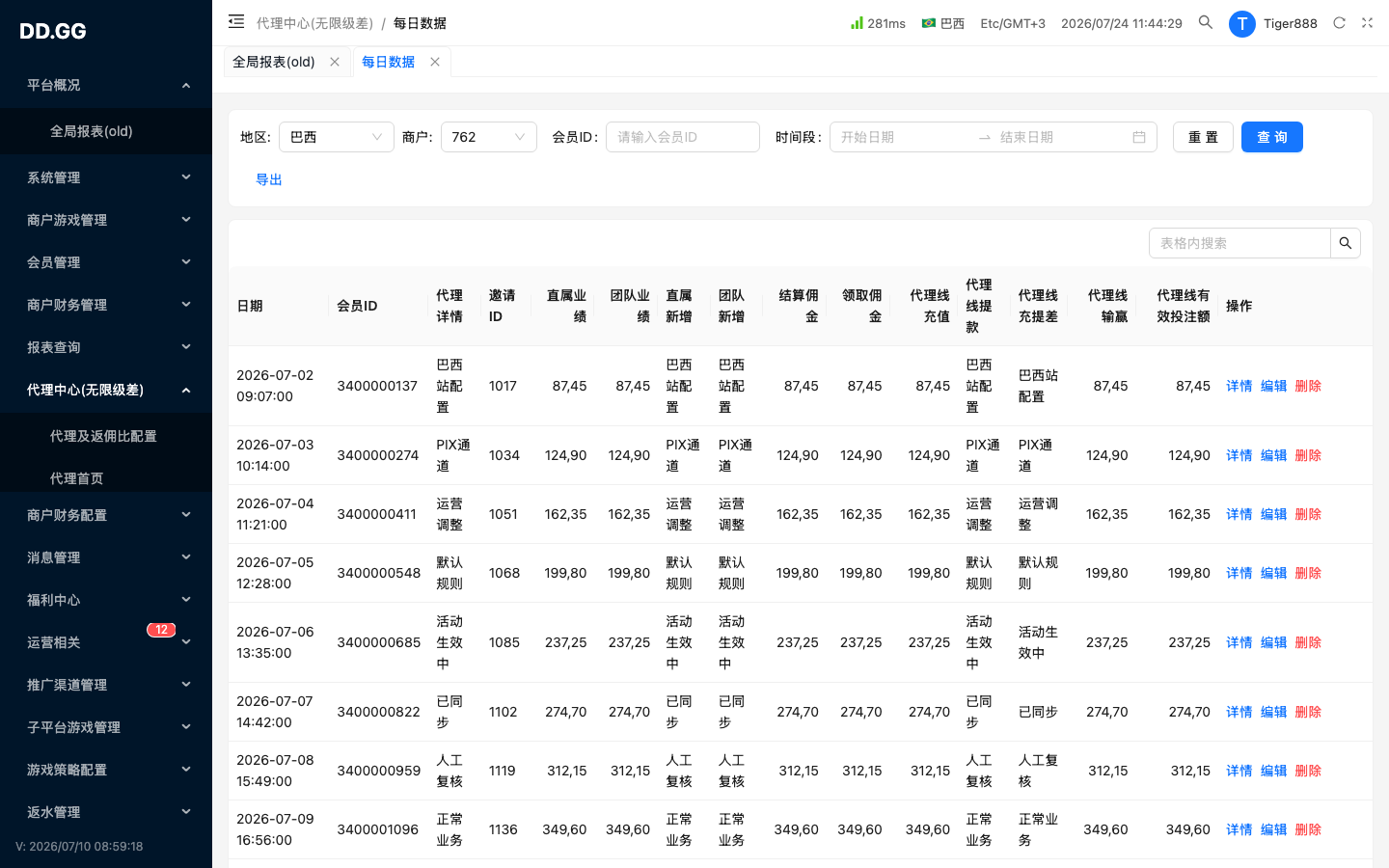Focus the 表格内搜索 table search box
1389x868 pixels.
[1240, 243]
